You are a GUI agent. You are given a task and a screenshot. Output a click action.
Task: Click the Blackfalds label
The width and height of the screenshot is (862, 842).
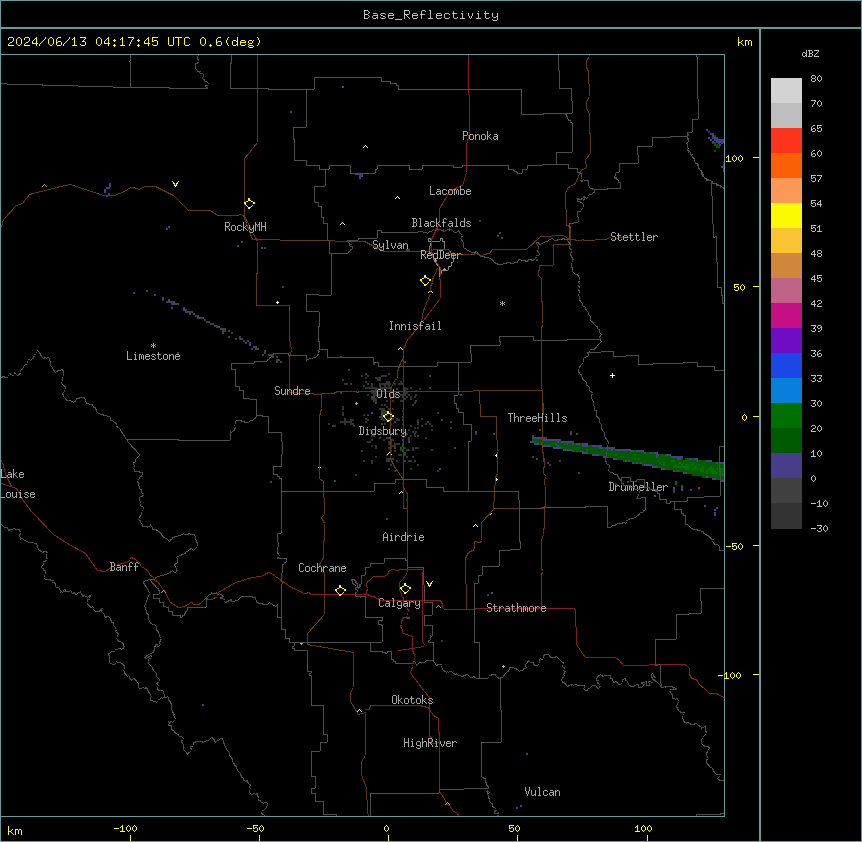pos(441,223)
